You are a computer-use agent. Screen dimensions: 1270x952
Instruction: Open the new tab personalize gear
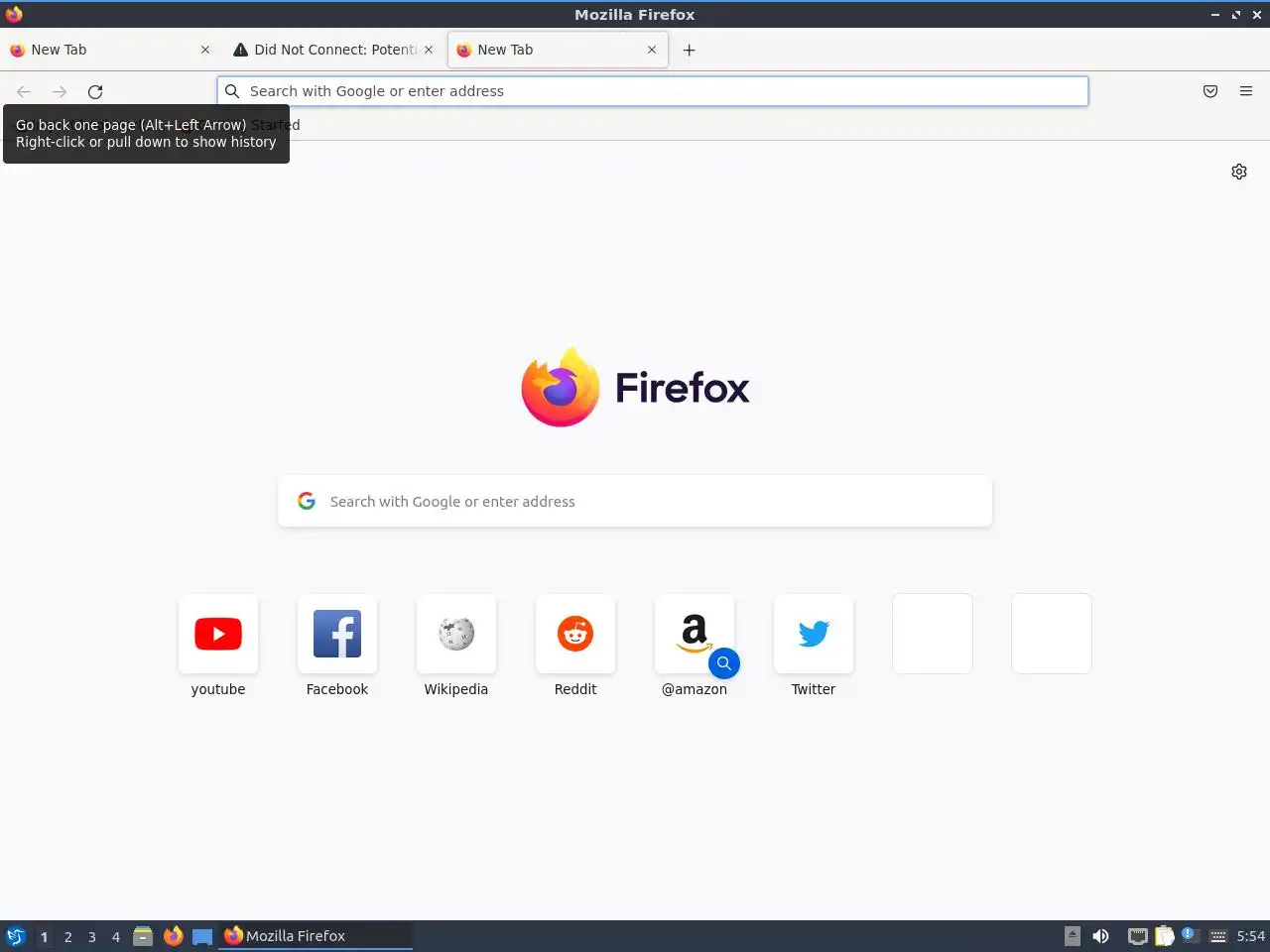(1239, 172)
